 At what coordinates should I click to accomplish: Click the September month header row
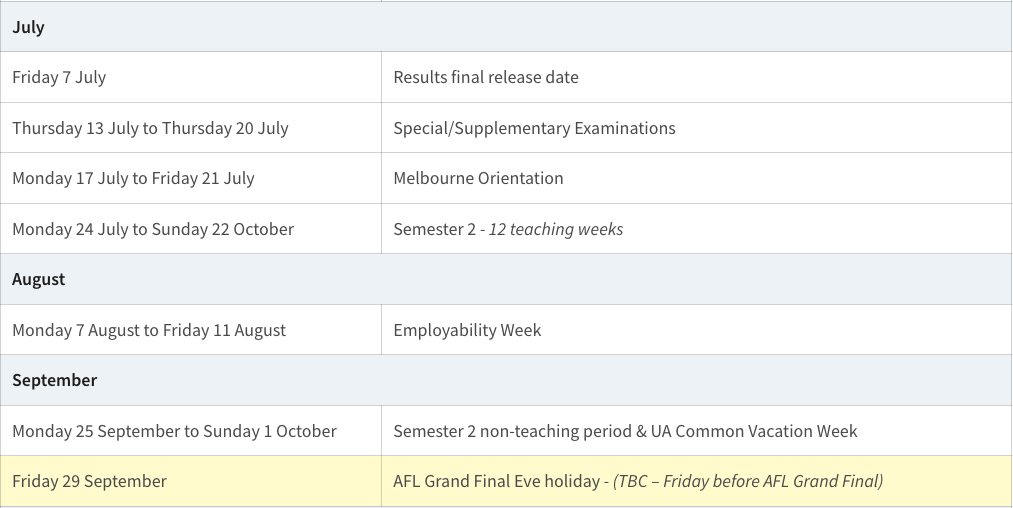[x=55, y=380]
